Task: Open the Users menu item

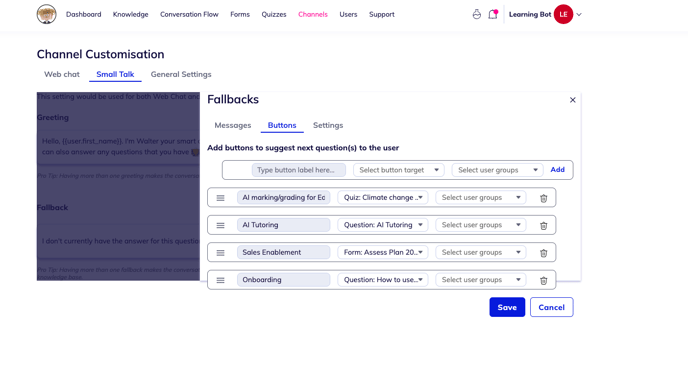Action: [x=348, y=14]
